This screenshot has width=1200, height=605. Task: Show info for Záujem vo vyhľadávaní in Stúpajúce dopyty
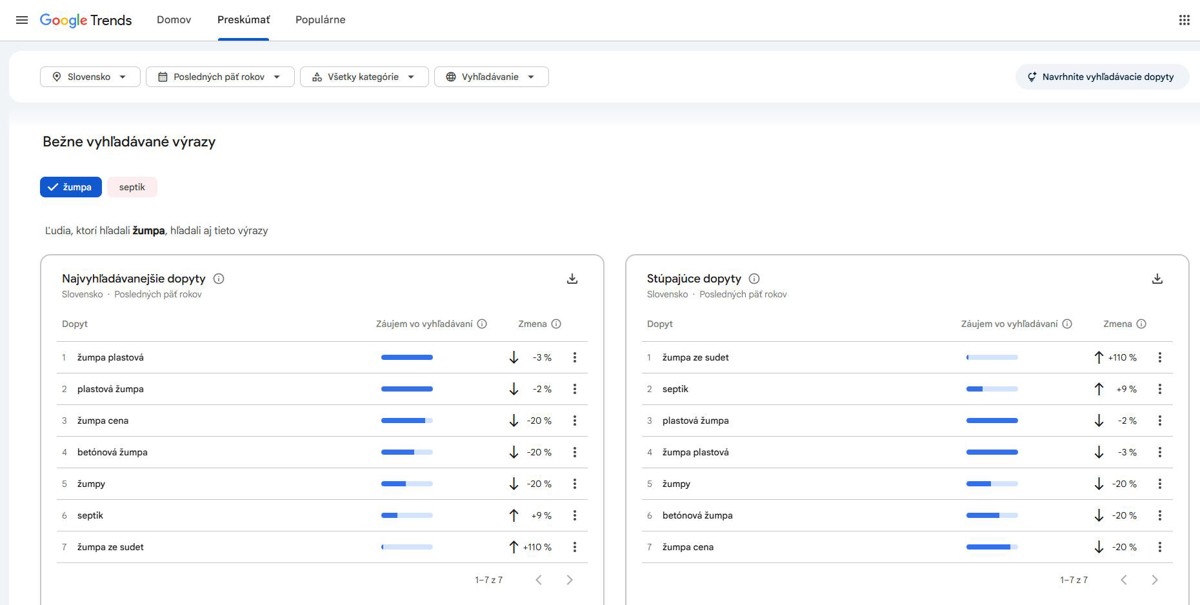click(x=1067, y=324)
